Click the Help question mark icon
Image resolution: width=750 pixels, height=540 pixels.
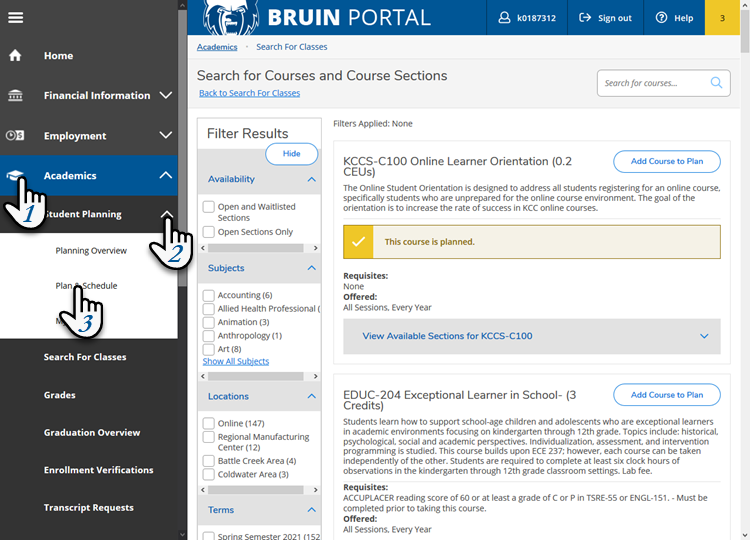point(661,18)
